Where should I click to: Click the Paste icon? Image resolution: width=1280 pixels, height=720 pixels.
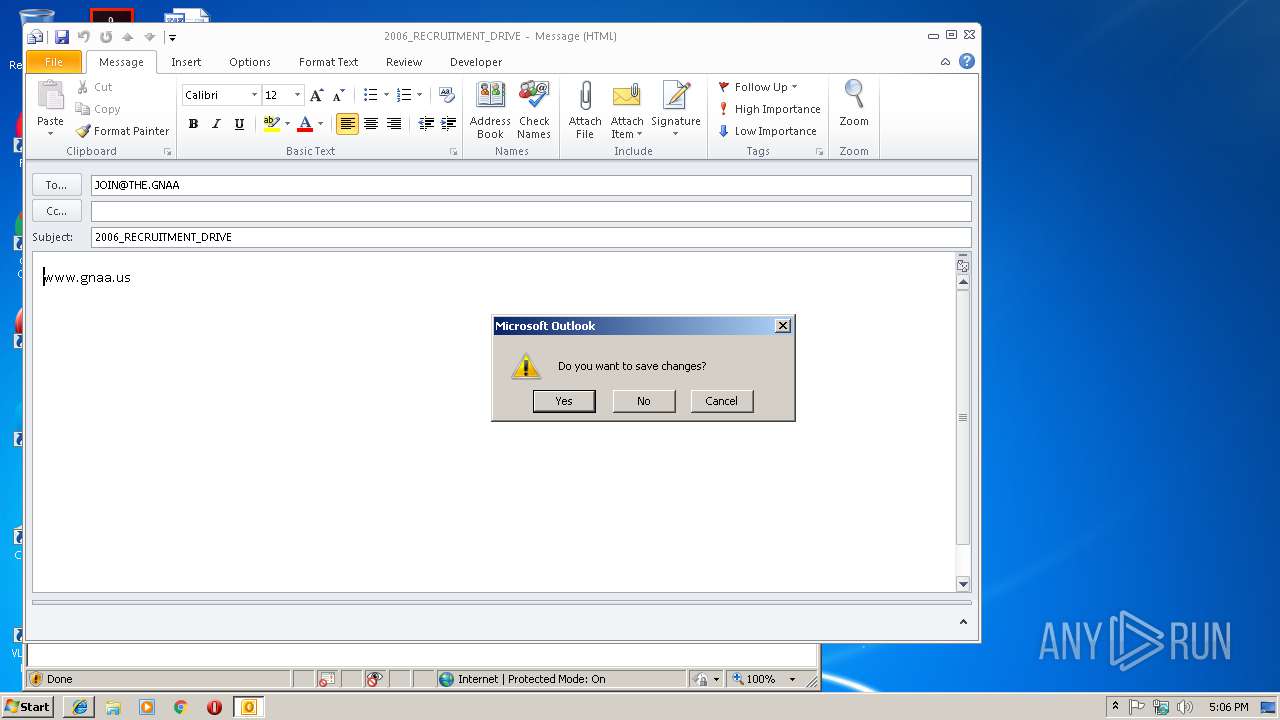(x=50, y=96)
